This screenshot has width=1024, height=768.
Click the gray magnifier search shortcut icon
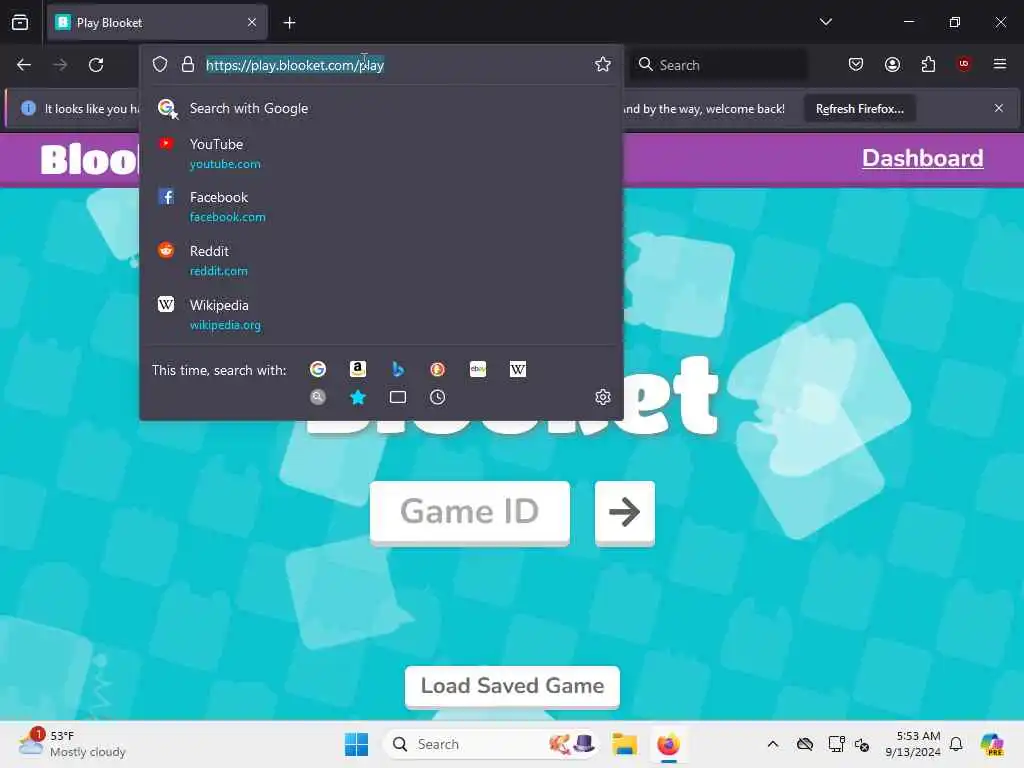pyautogui.click(x=318, y=397)
